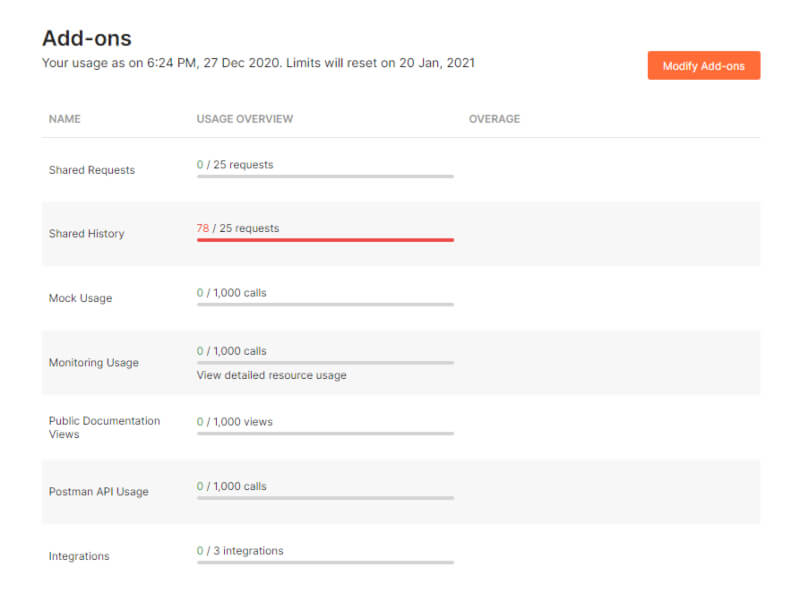Click the Postman API Usage label
The height and width of the screenshot is (602, 800).
(x=98, y=492)
